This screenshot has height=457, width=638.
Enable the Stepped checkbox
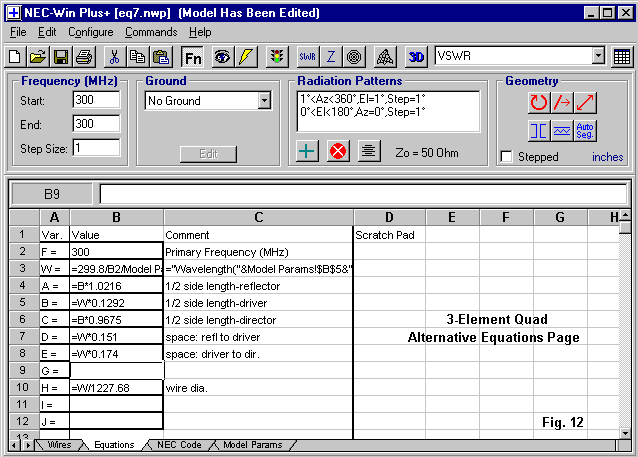click(x=507, y=157)
